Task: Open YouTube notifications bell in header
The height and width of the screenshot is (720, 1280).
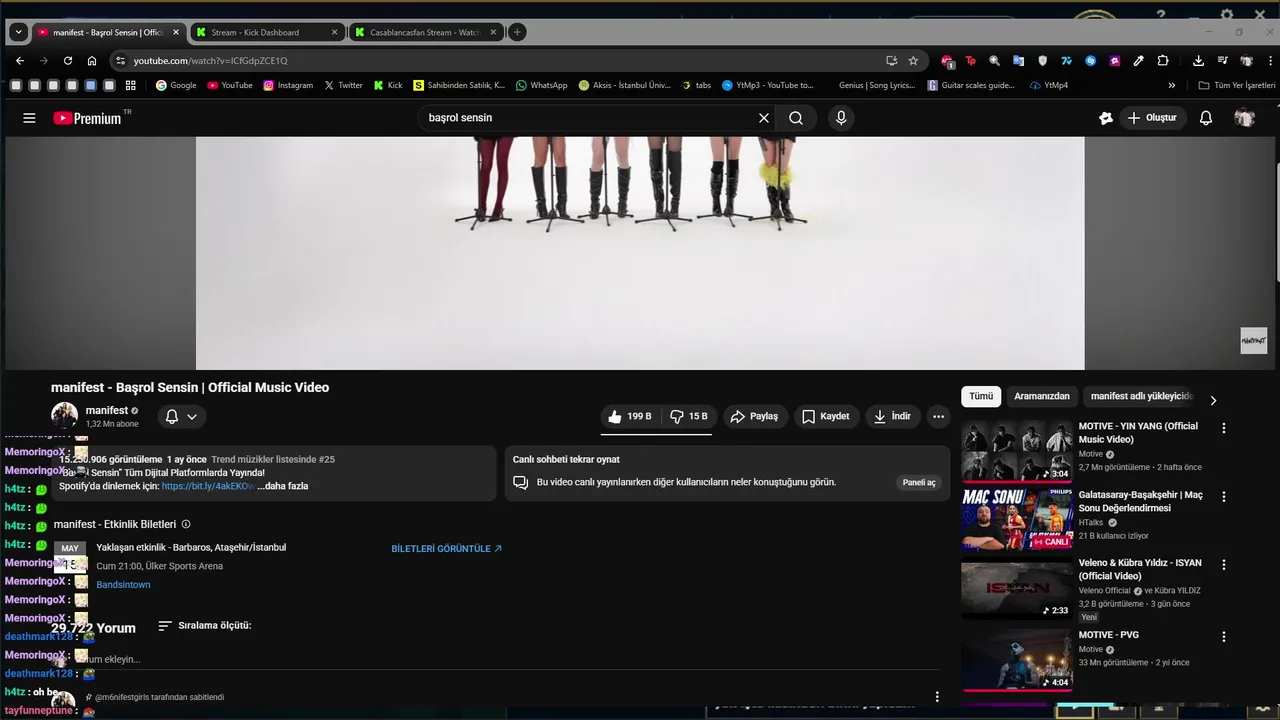Action: click(x=1206, y=118)
